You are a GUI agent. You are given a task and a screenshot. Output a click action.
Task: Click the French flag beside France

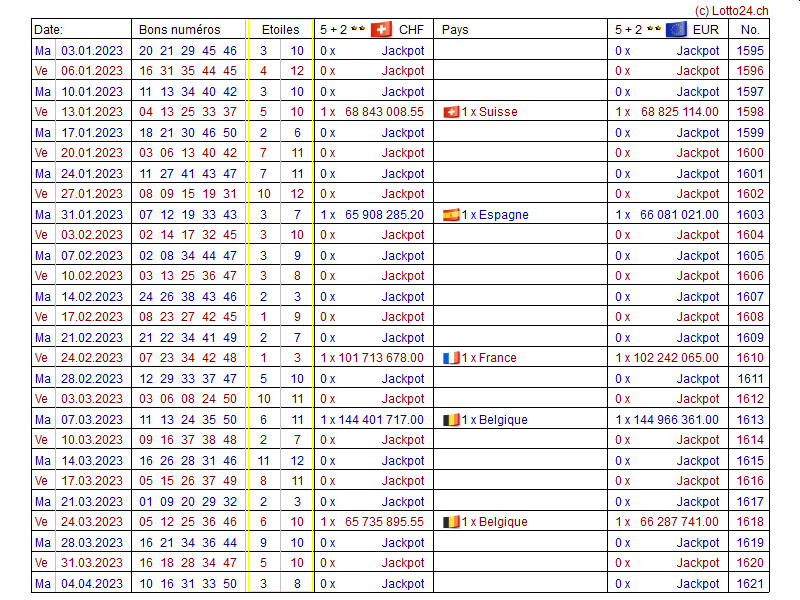pos(451,358)
